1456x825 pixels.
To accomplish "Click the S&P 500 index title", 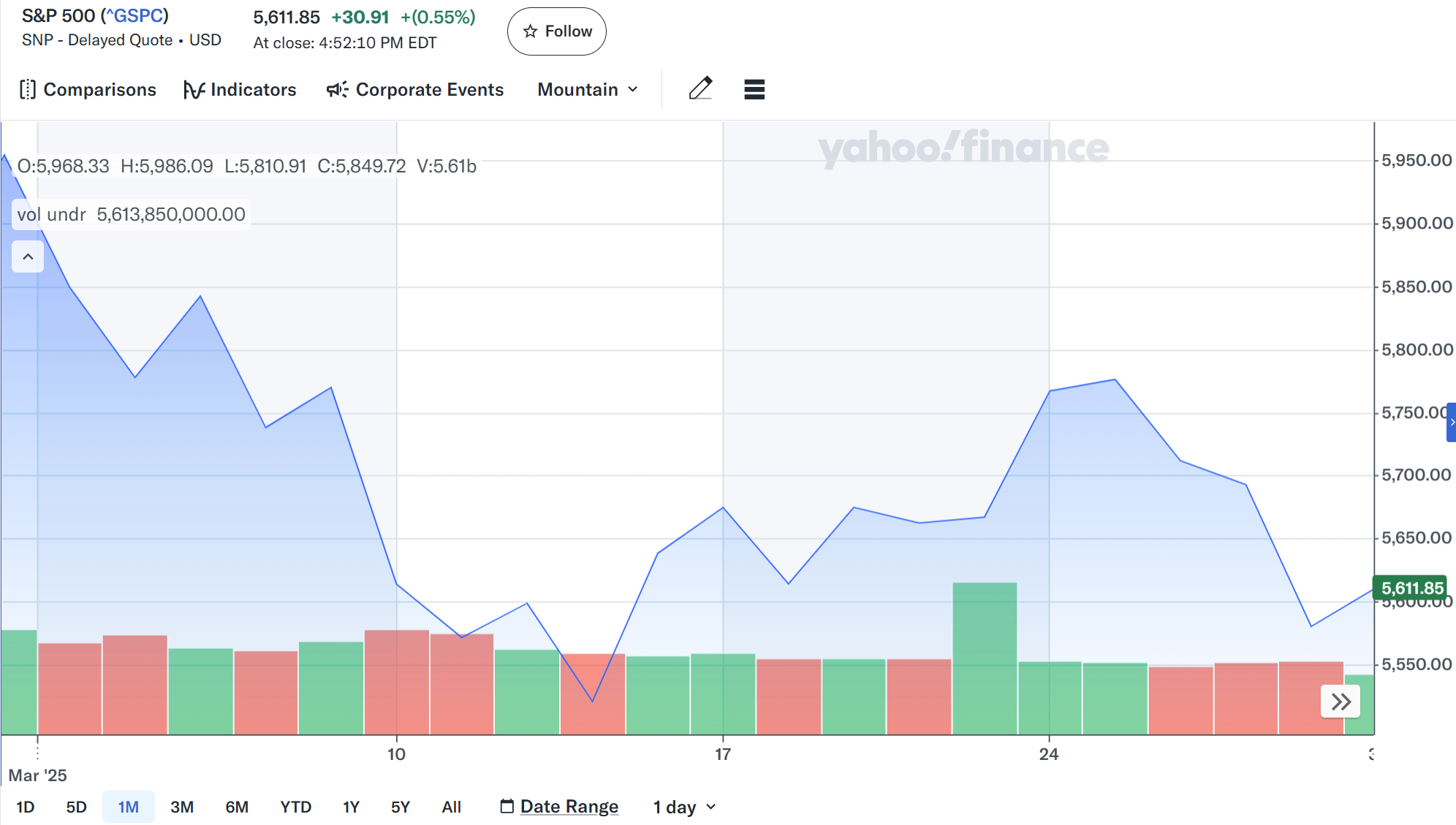I will pos(95,15).
